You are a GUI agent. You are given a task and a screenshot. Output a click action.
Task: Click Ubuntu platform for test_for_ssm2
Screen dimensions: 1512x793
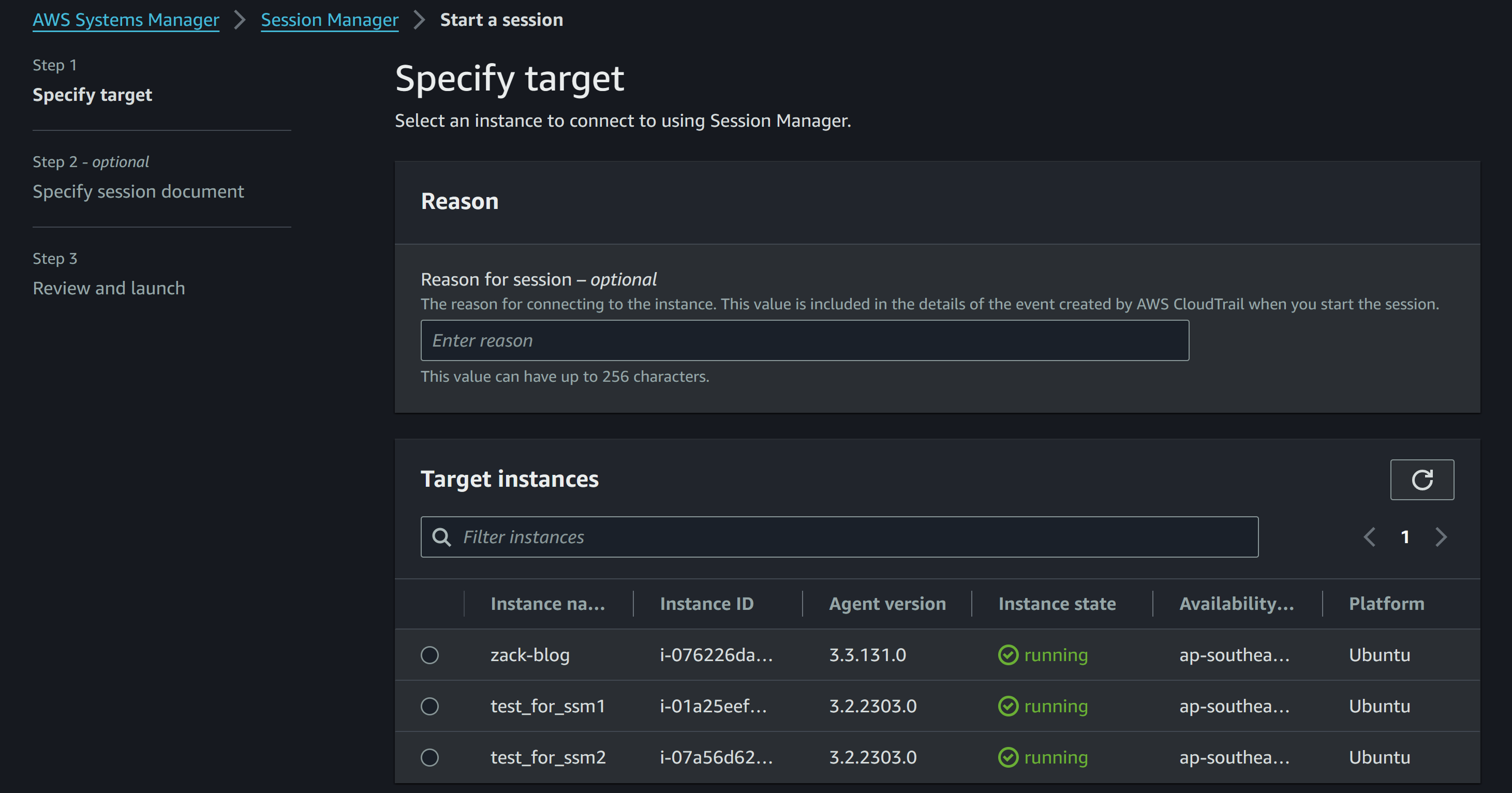tap(1380, 757)
